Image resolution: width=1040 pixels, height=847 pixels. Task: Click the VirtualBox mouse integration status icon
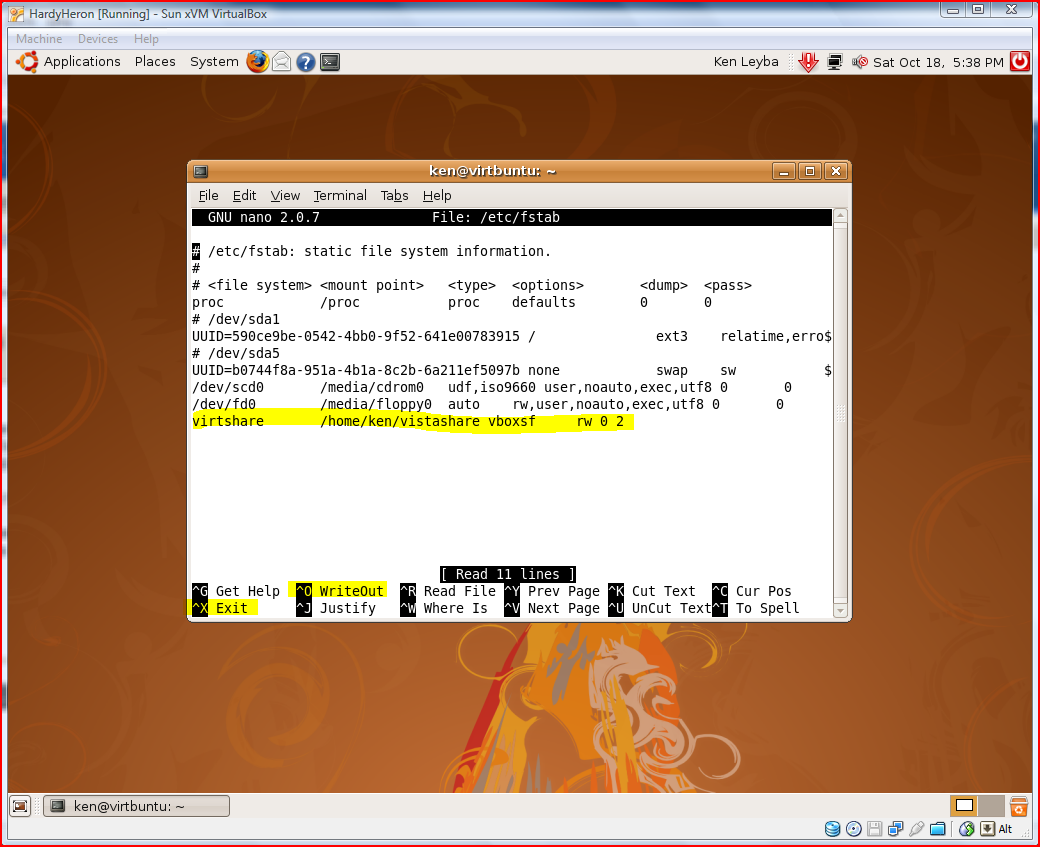966,828
